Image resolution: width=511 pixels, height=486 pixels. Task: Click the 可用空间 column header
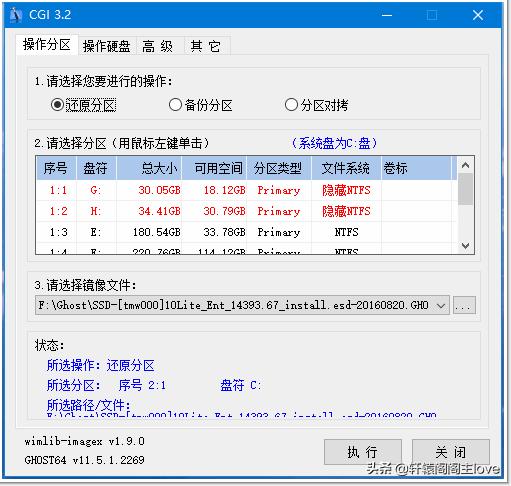coord(214,168)
